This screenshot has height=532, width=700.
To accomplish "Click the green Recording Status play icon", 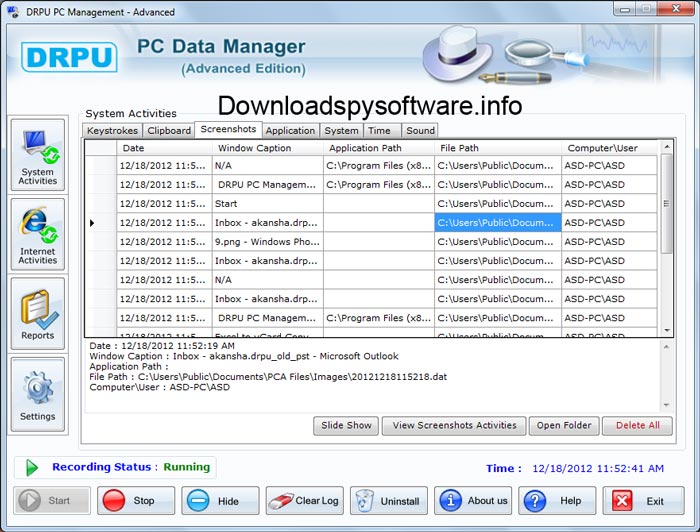I will click(x=32, y=467).
